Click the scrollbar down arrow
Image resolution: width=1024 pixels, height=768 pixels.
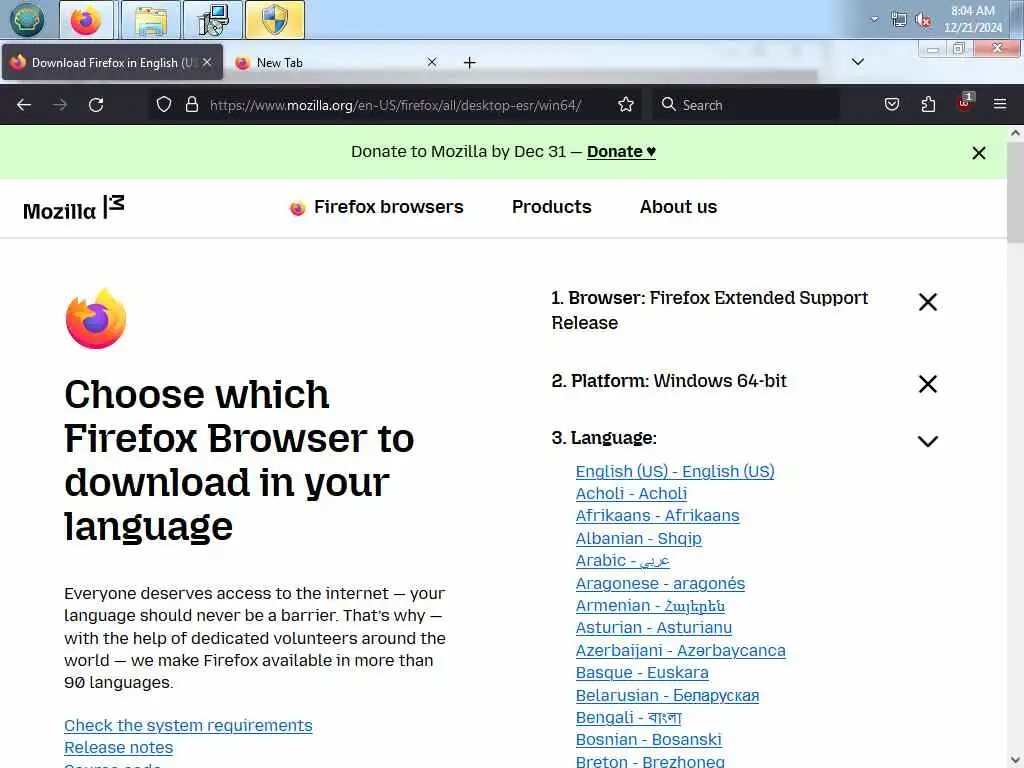1015,761
